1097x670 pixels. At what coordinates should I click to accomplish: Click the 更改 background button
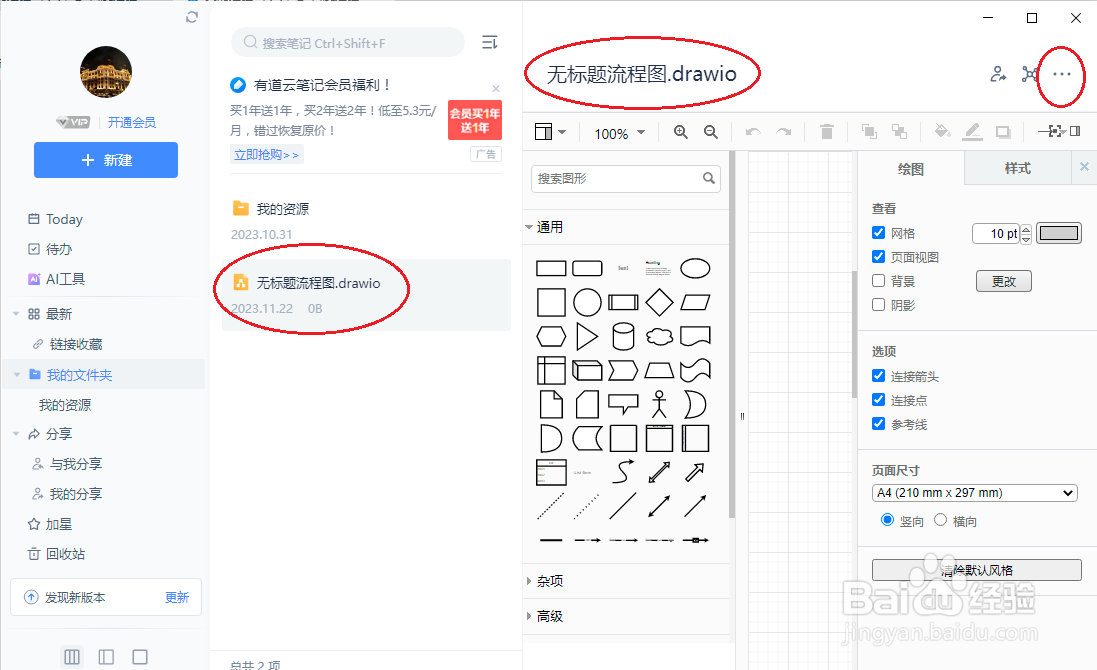(x=1003, y=281)
